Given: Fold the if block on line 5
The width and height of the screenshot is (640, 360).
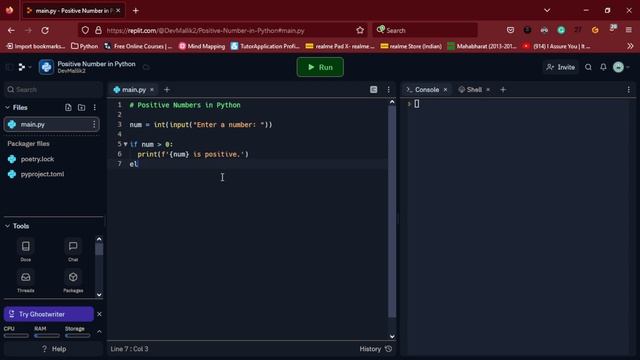Looking at the screenshot, I should 125,144.
